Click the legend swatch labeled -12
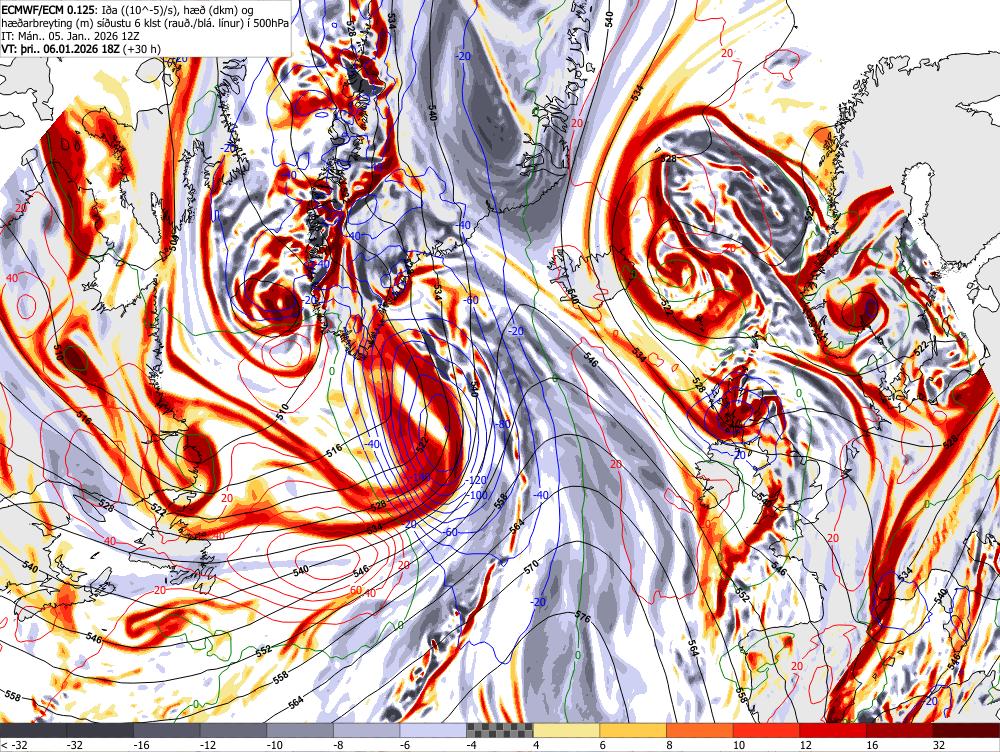This screenshot has height=752, width=1000. (233, 730)
